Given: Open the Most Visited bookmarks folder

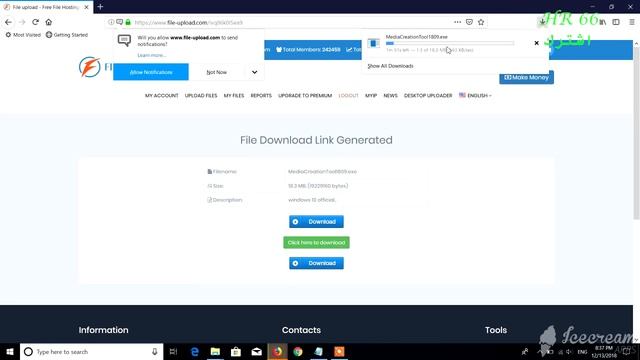Looking at the screenshot, I should click(x=23, y=35).
